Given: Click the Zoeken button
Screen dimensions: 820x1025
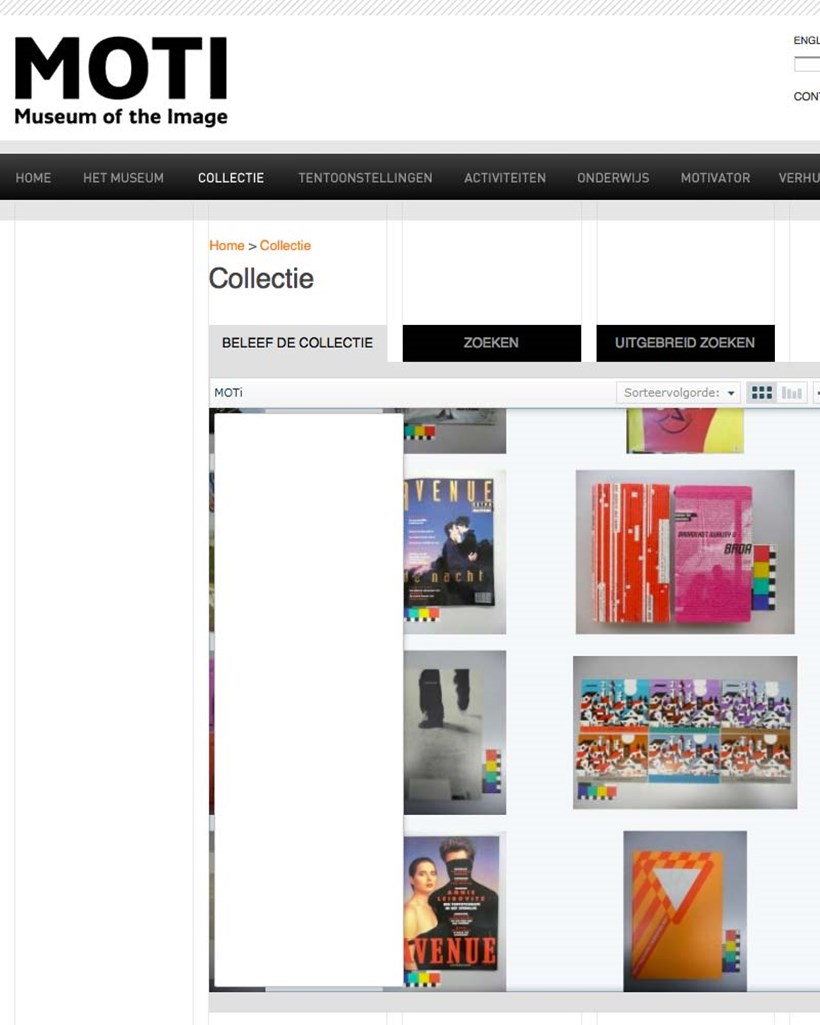Looking at the screenshot, I should [x=492, y=343].
